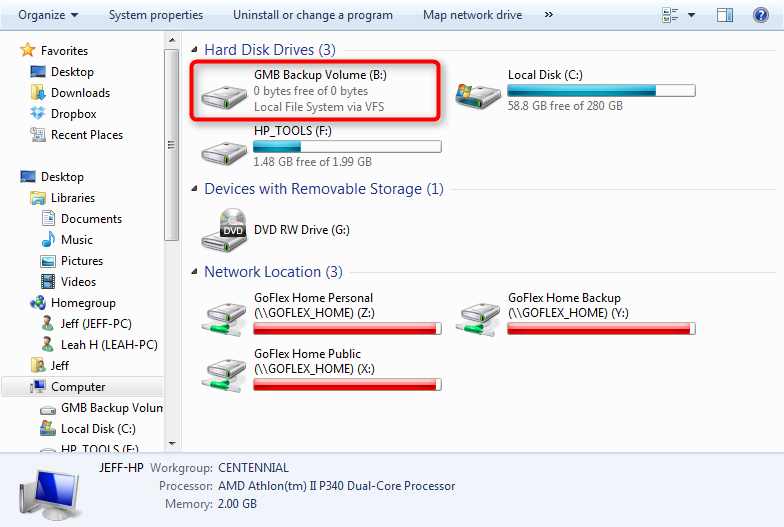Screen dimensions: 784x527
Task: Click the Help question mark icon
Action: point(760,15)
